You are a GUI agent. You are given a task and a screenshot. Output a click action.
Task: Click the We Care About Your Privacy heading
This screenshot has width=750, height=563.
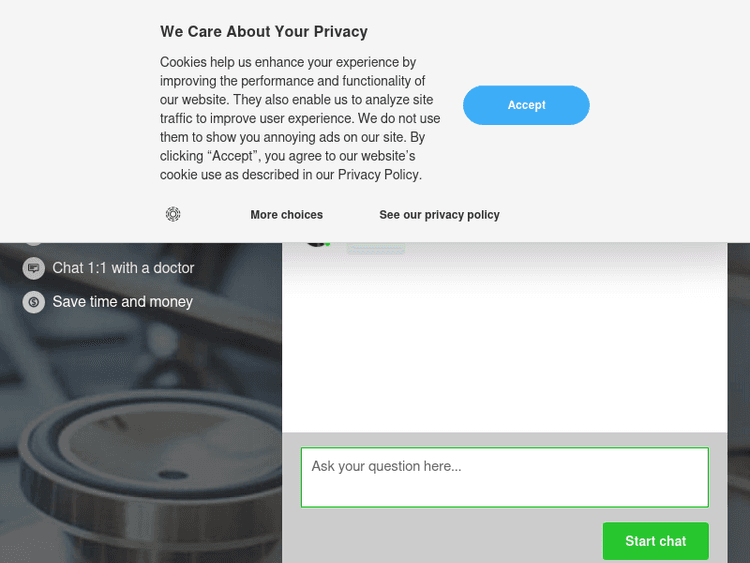click(x=264, y=32)
